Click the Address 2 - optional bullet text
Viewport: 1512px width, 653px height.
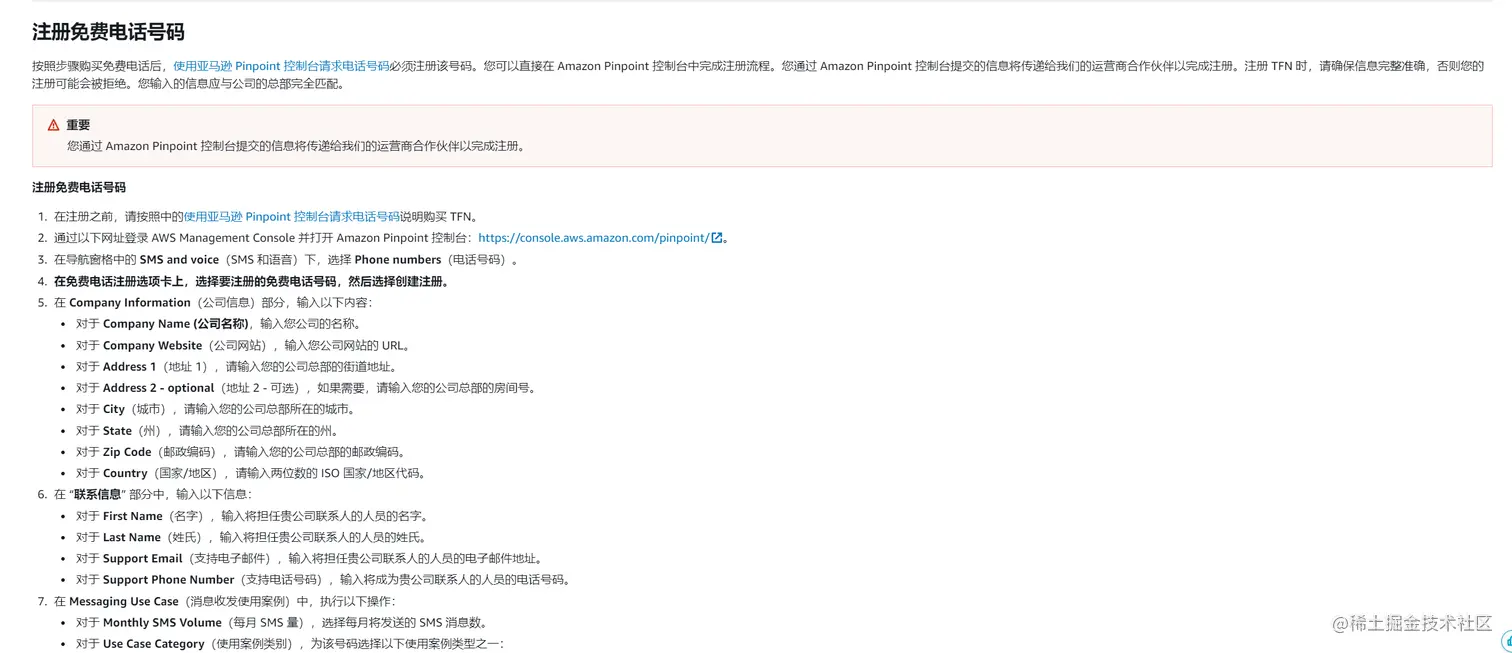pyautogui.click(x=305, y=387)
